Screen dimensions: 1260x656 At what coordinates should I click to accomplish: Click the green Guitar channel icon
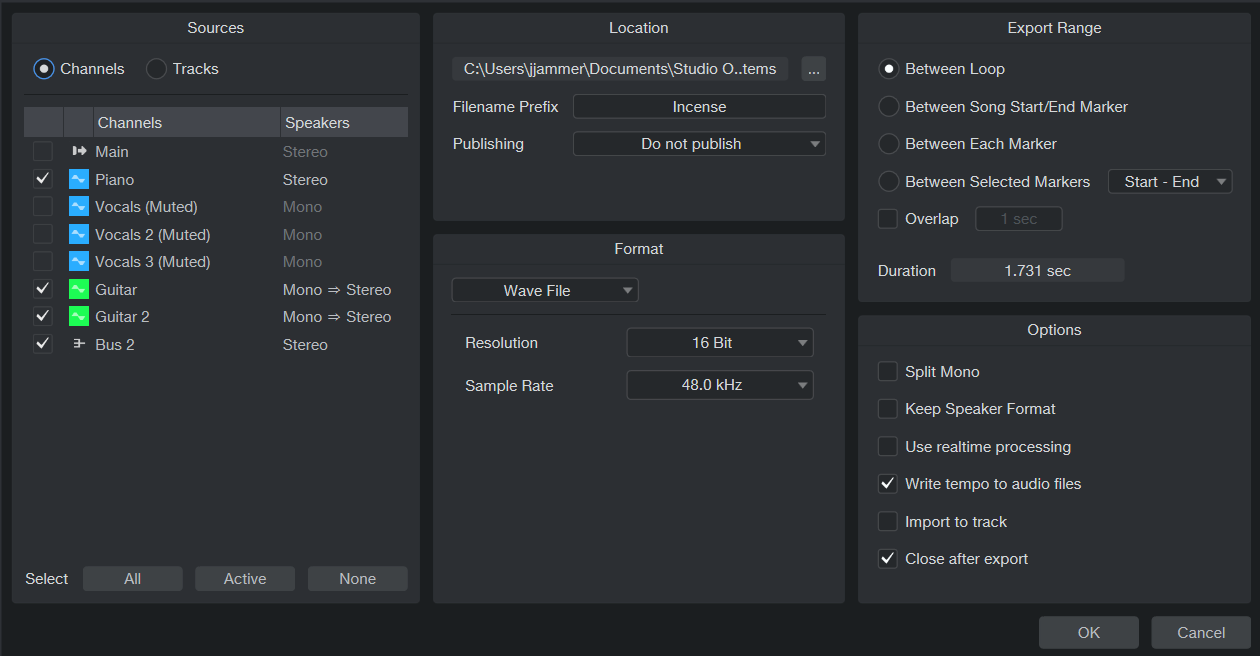coord(79,289)
